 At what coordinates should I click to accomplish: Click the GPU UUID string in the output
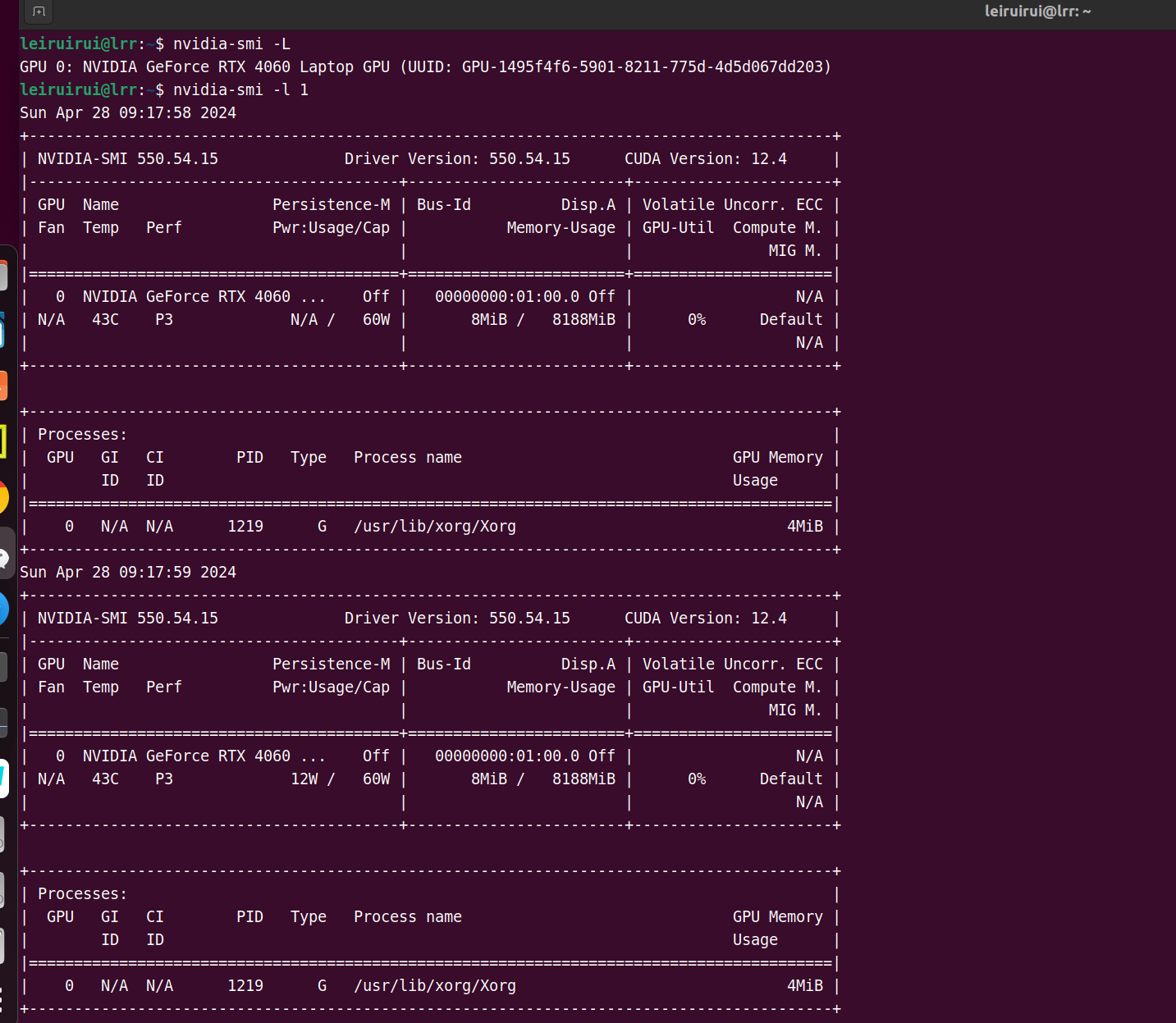pos(642,67)
